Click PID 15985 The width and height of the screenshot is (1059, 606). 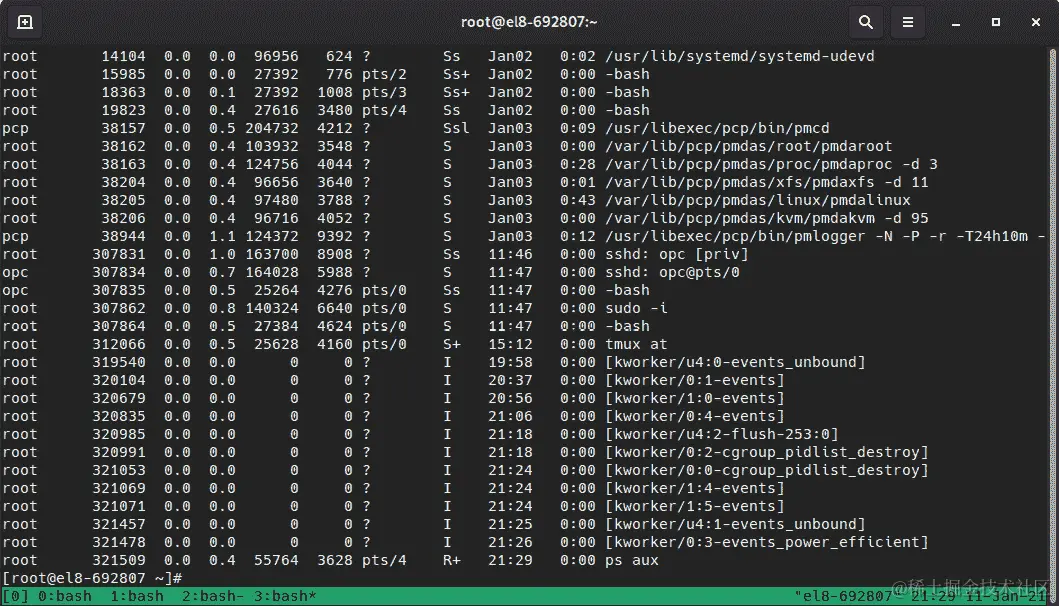(123, 74)
